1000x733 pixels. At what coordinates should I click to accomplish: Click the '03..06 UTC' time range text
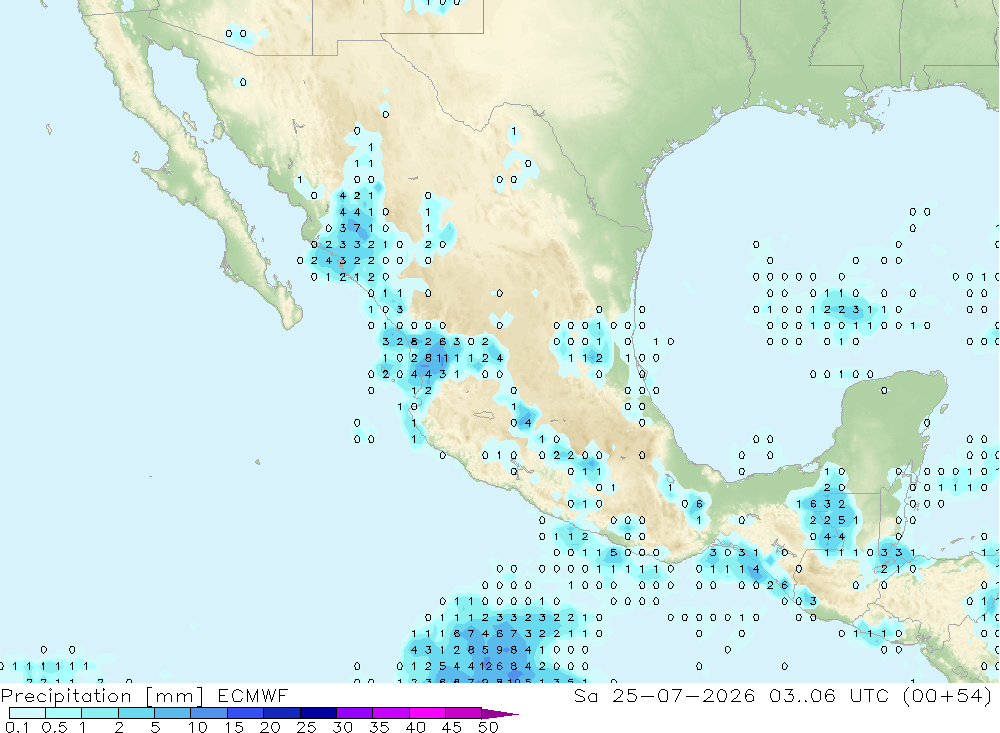(829, 695)
